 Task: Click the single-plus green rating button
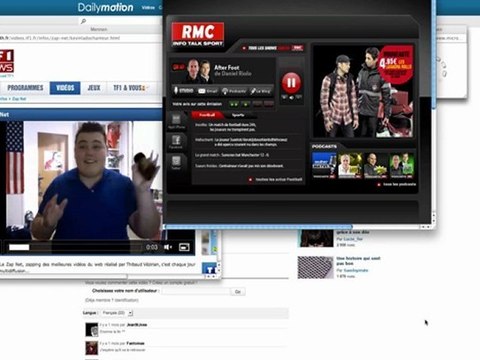tap(246, 104)
